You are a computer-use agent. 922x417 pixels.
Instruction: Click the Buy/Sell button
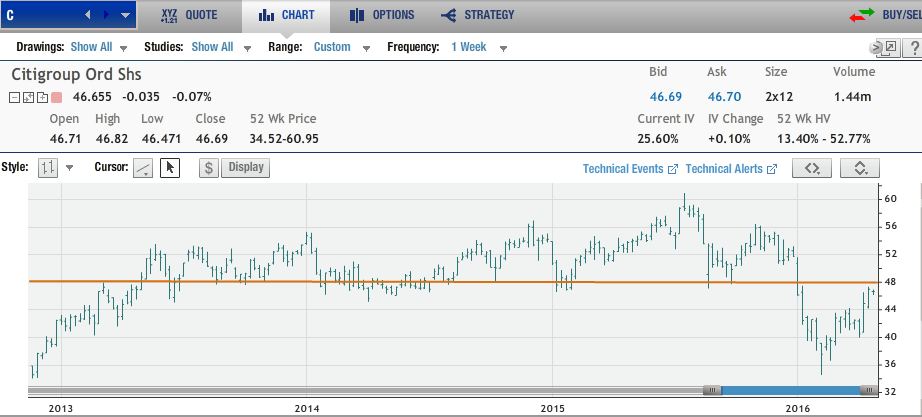886,15
